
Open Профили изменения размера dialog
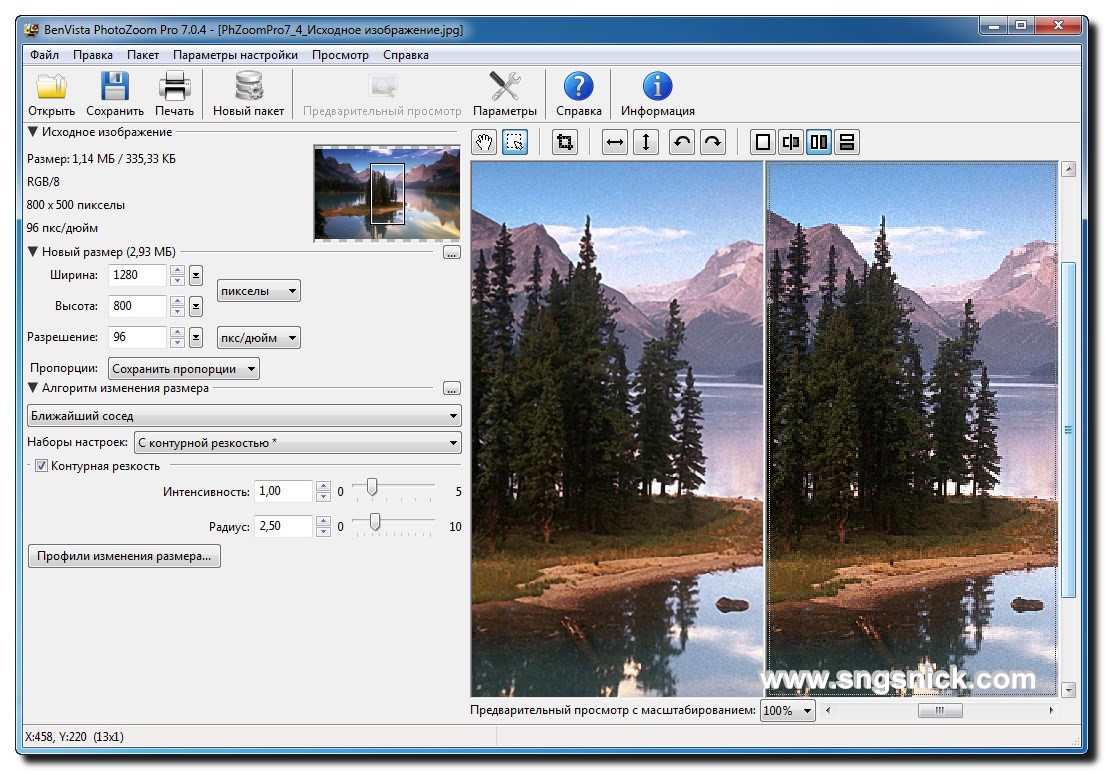[124, 555]
